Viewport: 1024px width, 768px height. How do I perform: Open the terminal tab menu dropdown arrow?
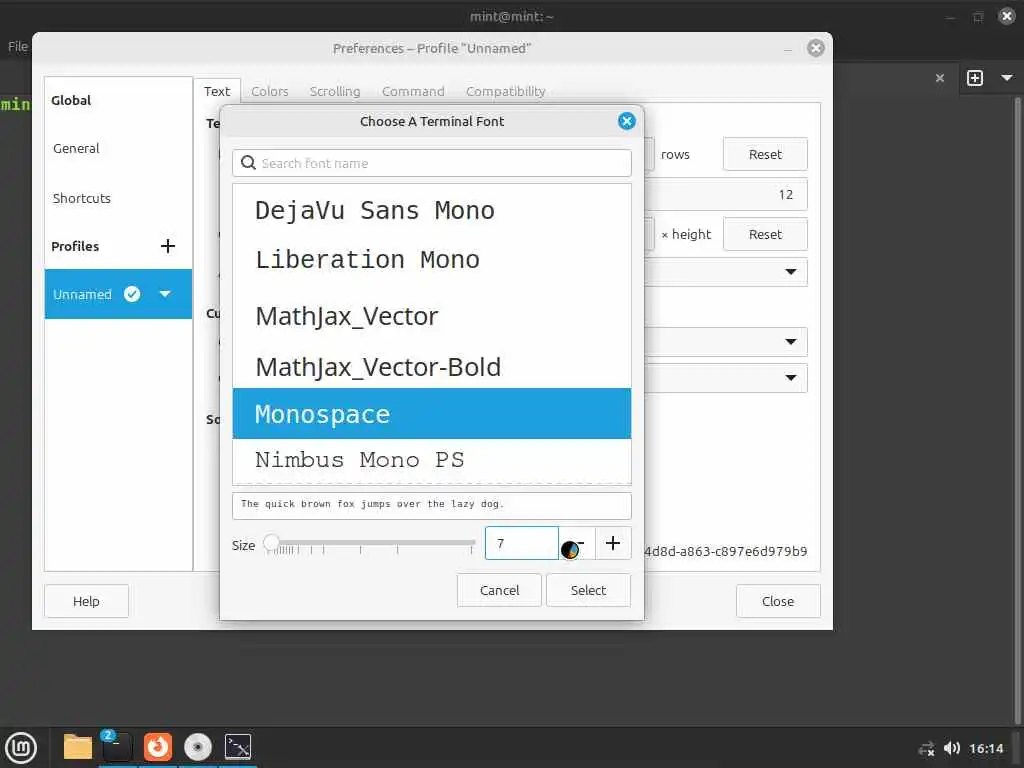pos(1007,78)
